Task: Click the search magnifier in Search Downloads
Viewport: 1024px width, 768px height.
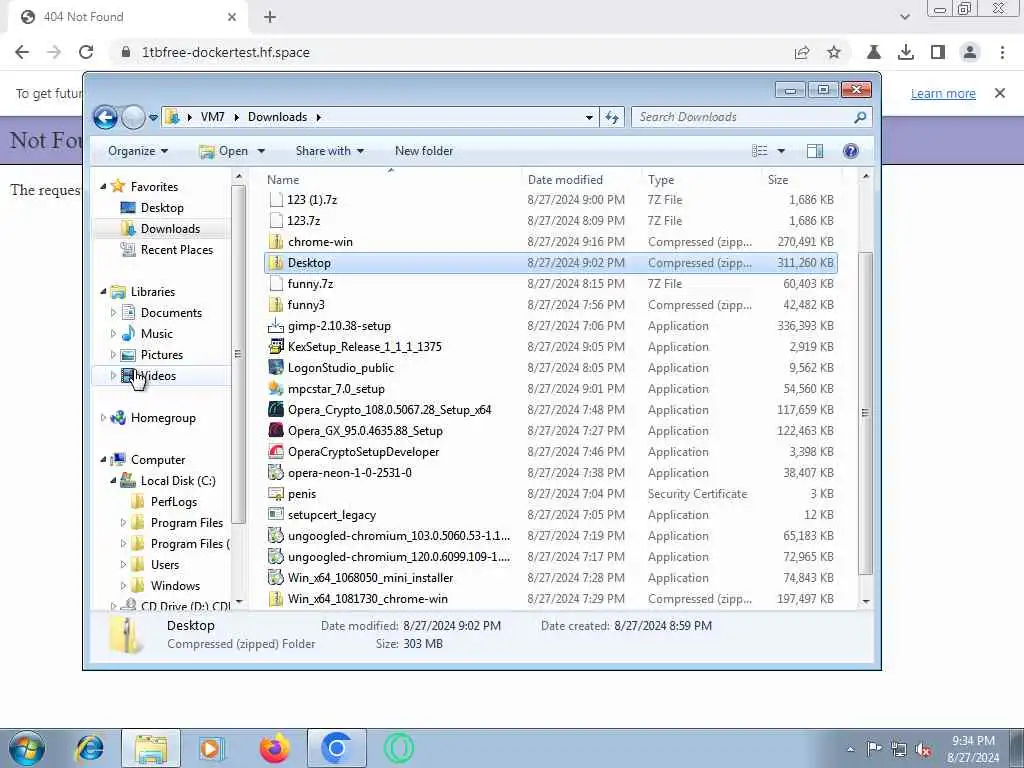Action: click(x=860, y=118)
